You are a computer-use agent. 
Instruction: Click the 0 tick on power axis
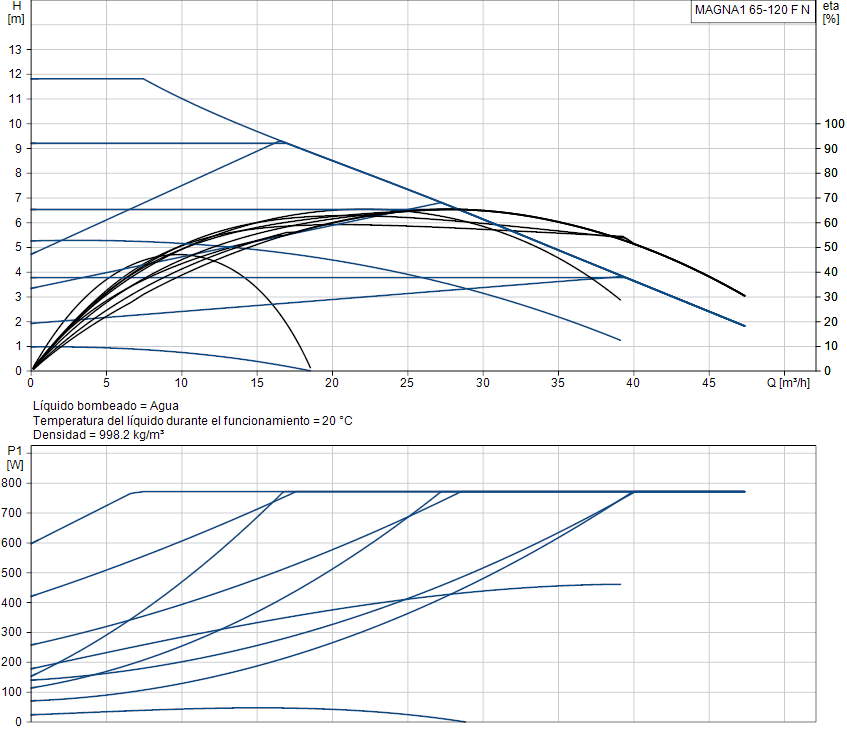18,721
